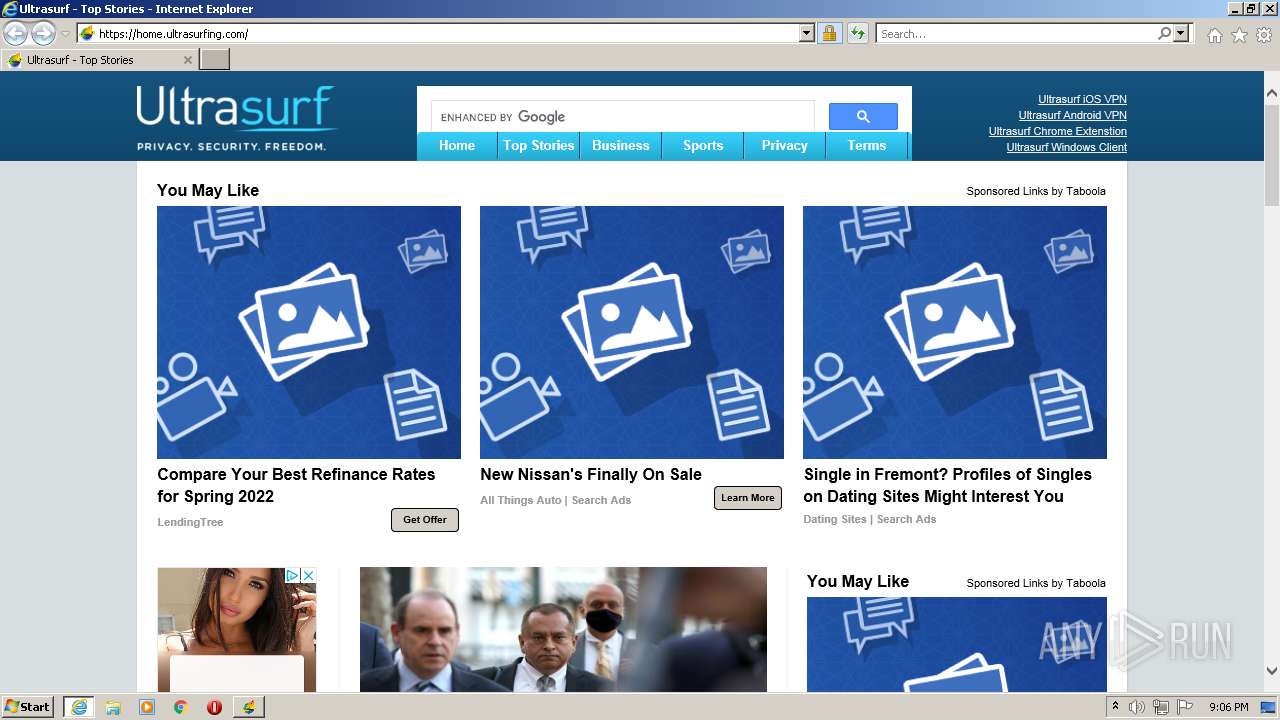
Task: Click the Google custom search box
Action: 623,117
